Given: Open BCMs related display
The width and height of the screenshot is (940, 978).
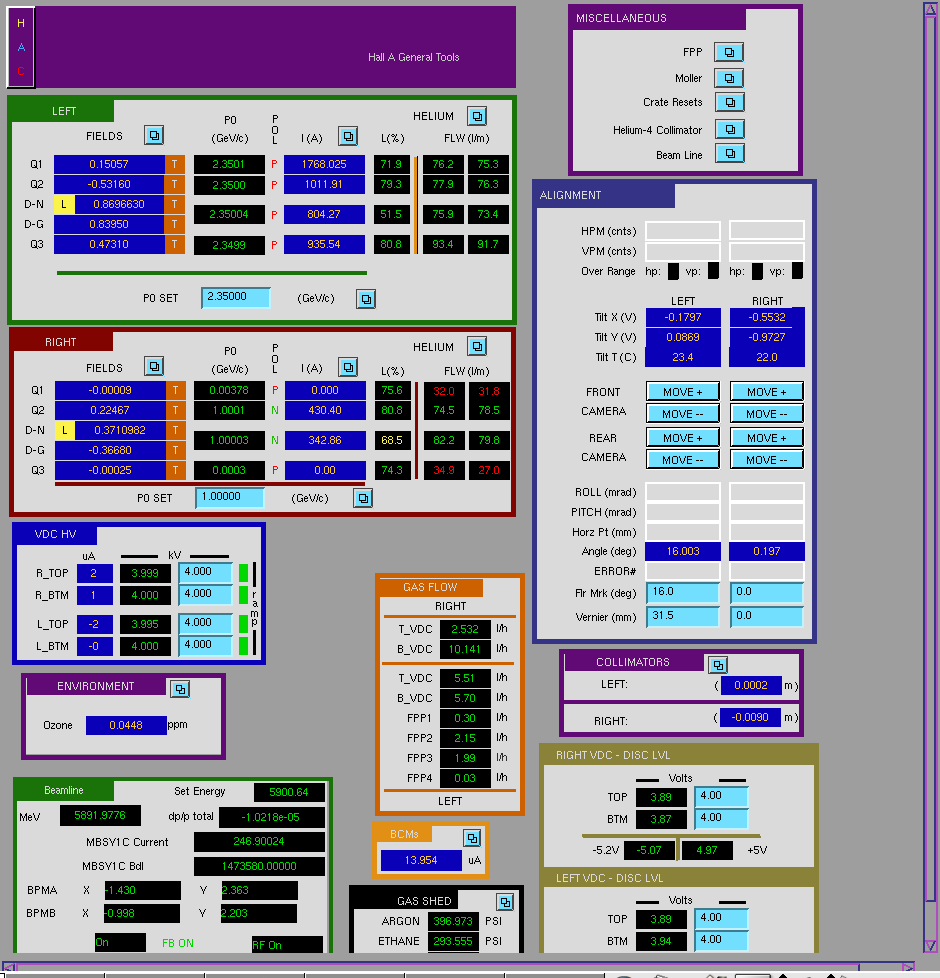Looking at the screenshot, I should (472, 838).
